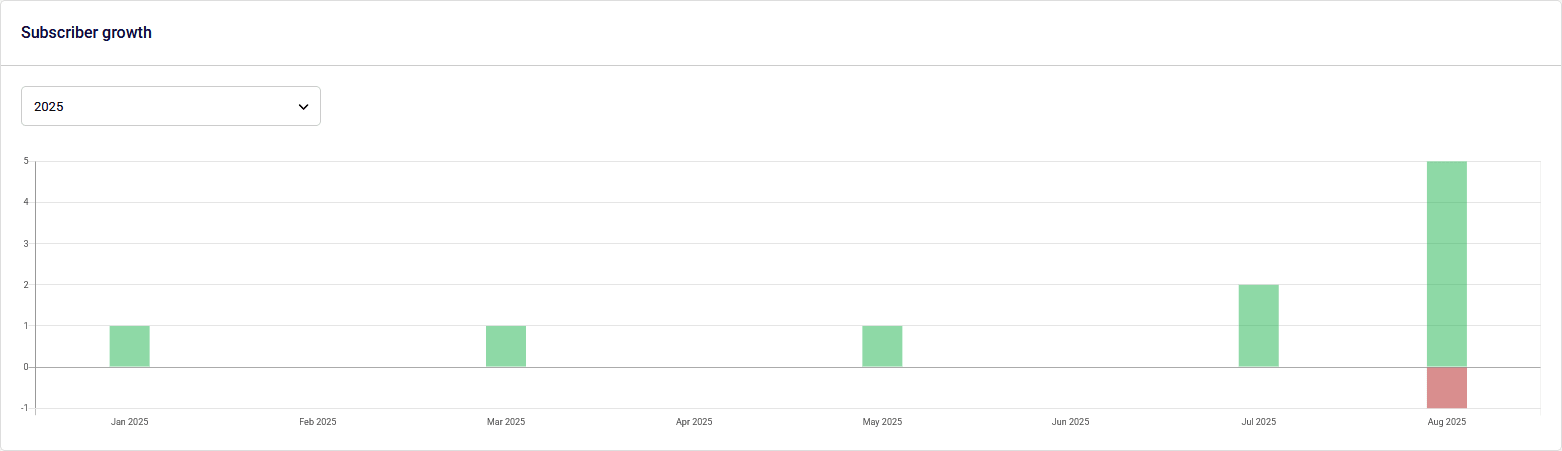Viewport: 1562px width, 451px height.
Task: Click the tall green August 2025 bar
Action: 1446,264
